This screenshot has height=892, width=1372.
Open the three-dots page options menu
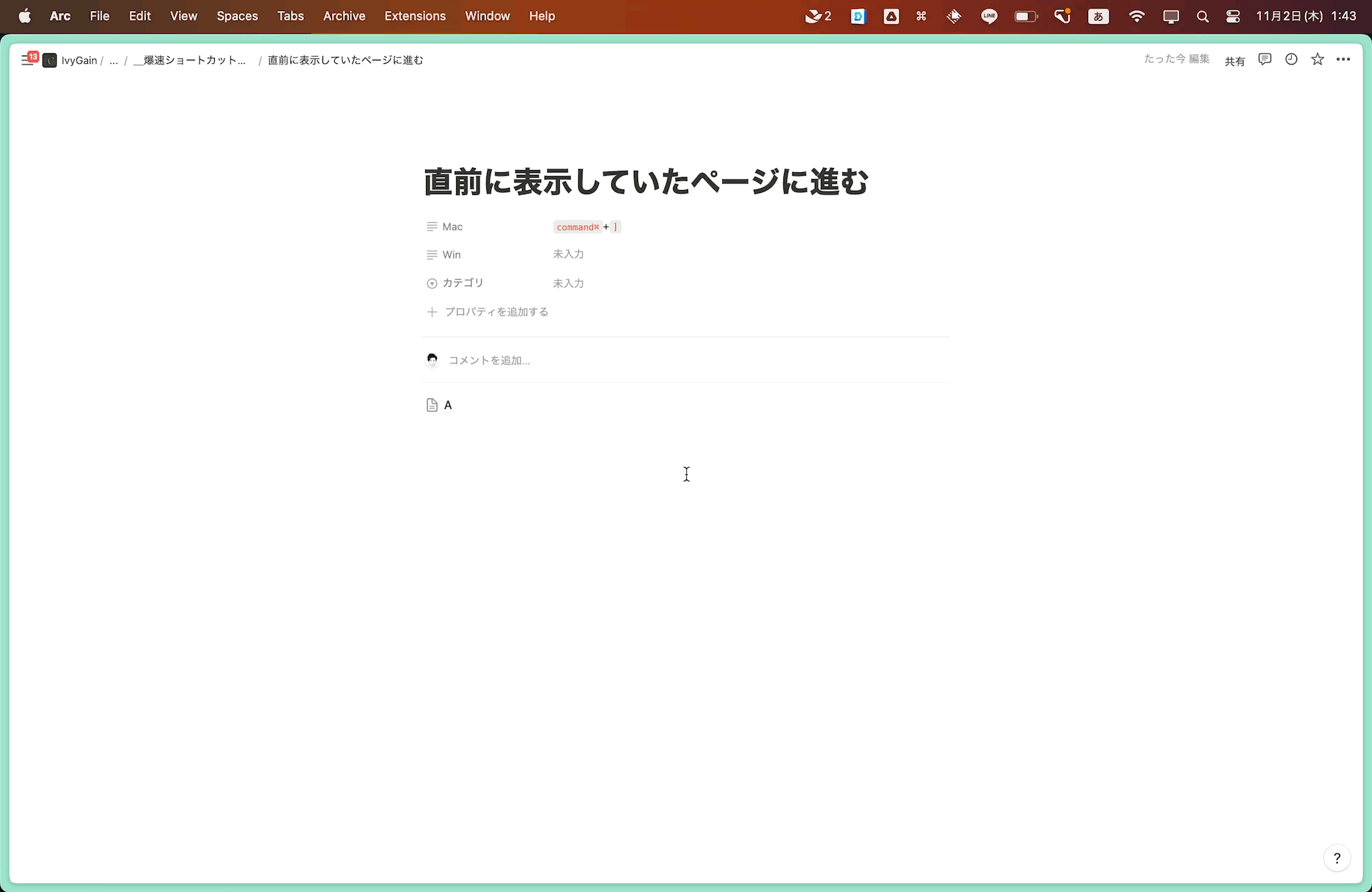(1343, 60)
